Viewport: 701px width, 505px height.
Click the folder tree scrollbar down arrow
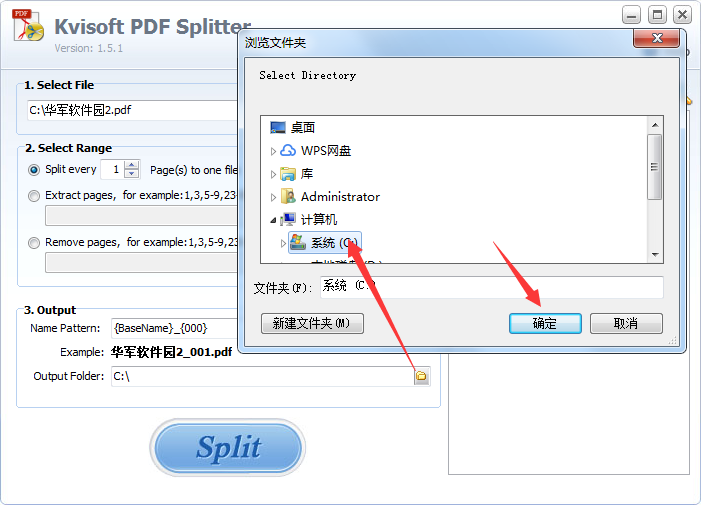coord(655,254)
